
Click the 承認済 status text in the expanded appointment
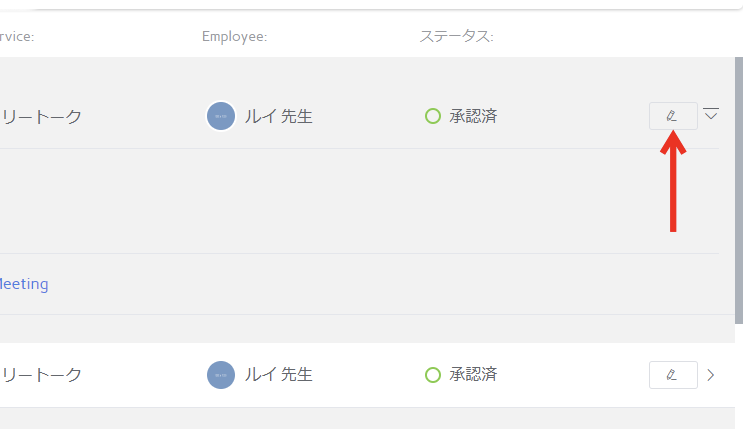473,116
